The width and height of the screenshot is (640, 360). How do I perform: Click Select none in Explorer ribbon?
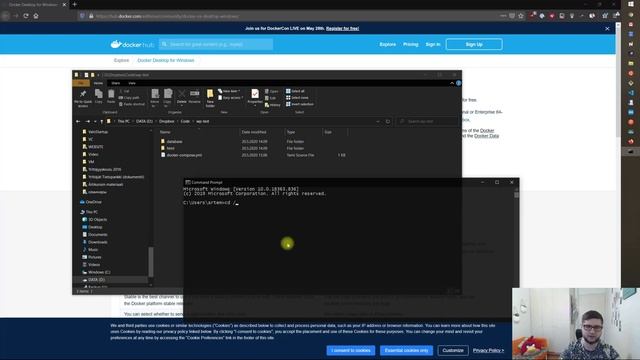tap(297, 98)
